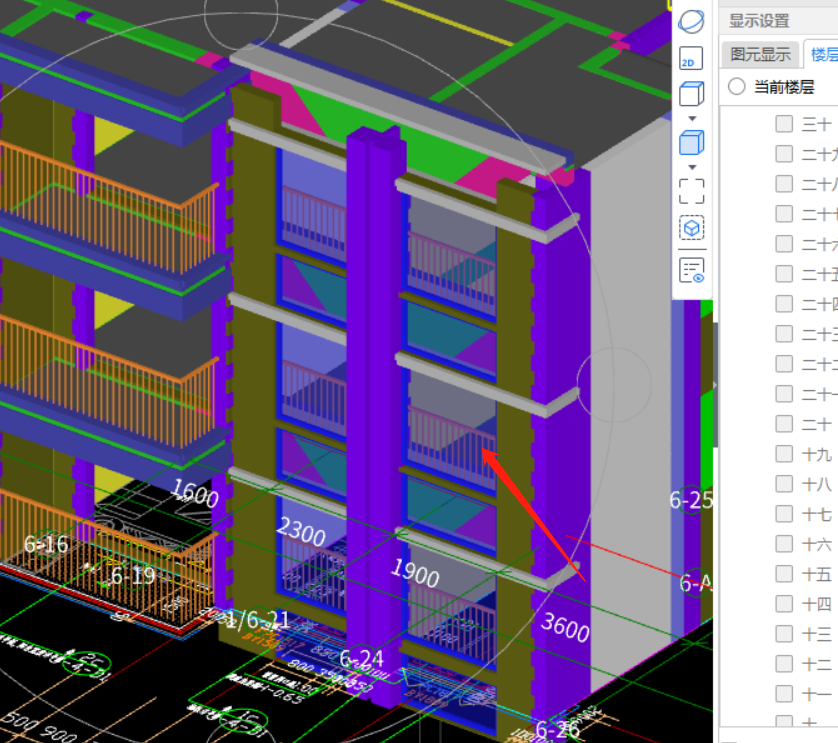The height and width of the screenshot is (743, 838).
Task: Click the dashed-box cube local 3D icon
Action: (692, 228)
